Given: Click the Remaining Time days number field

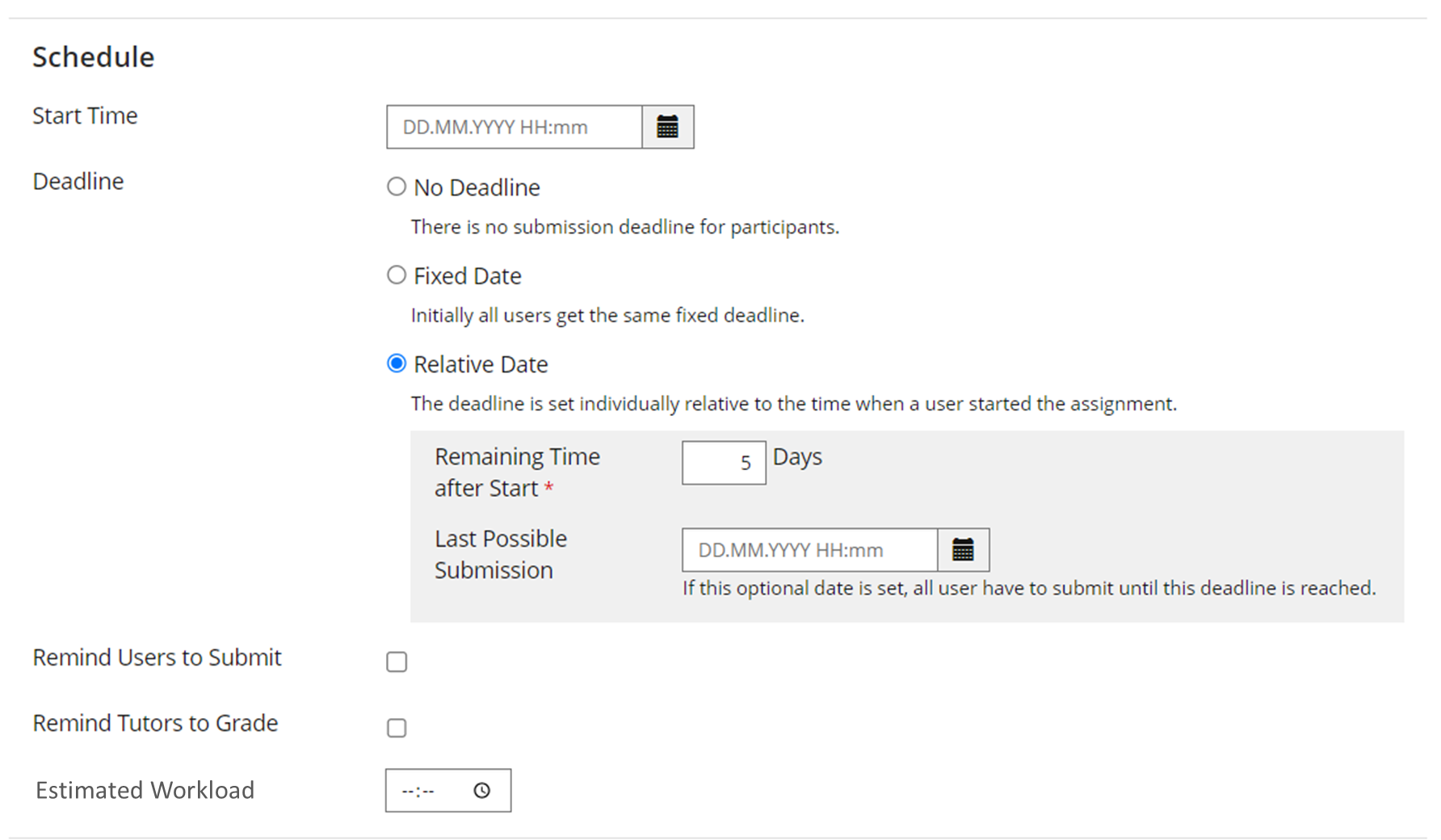Looking at the screenshot, I should [x=723, y=463].
